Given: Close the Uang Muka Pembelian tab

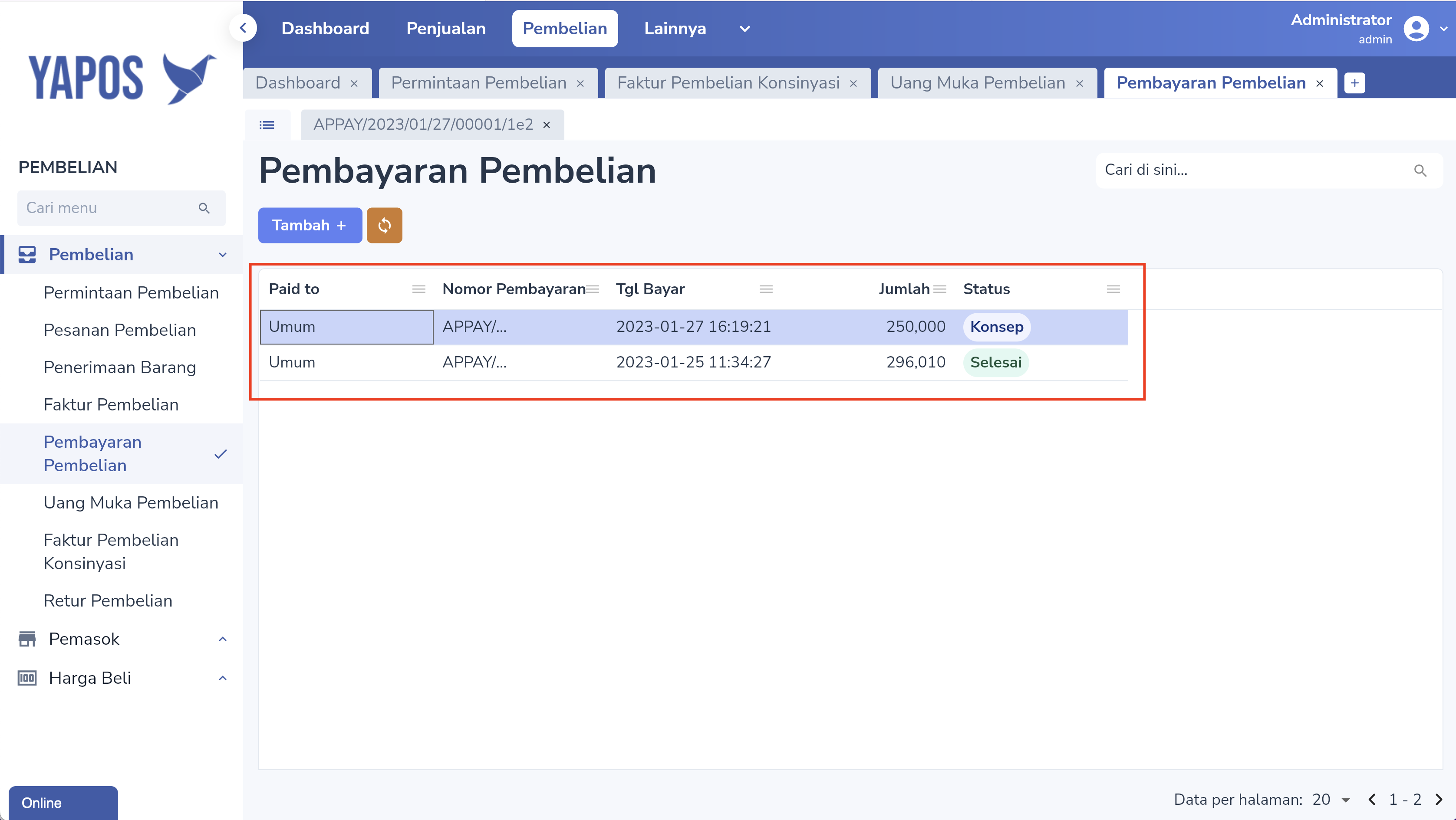Looking at the screenshot, I should (x=1080, y=84).
